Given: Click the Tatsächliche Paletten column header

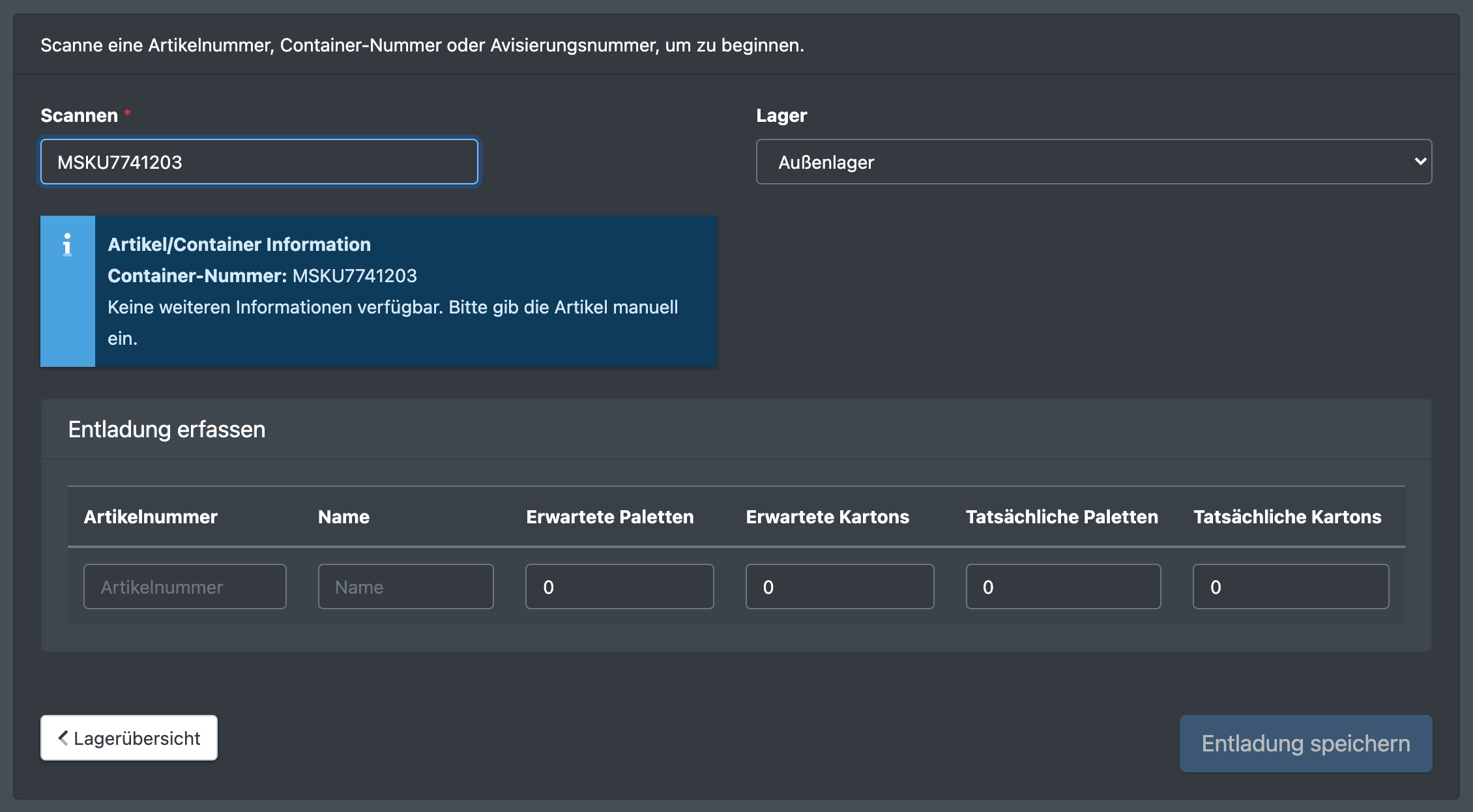Looking at the screenshot, I should (x=1062, y=517).
